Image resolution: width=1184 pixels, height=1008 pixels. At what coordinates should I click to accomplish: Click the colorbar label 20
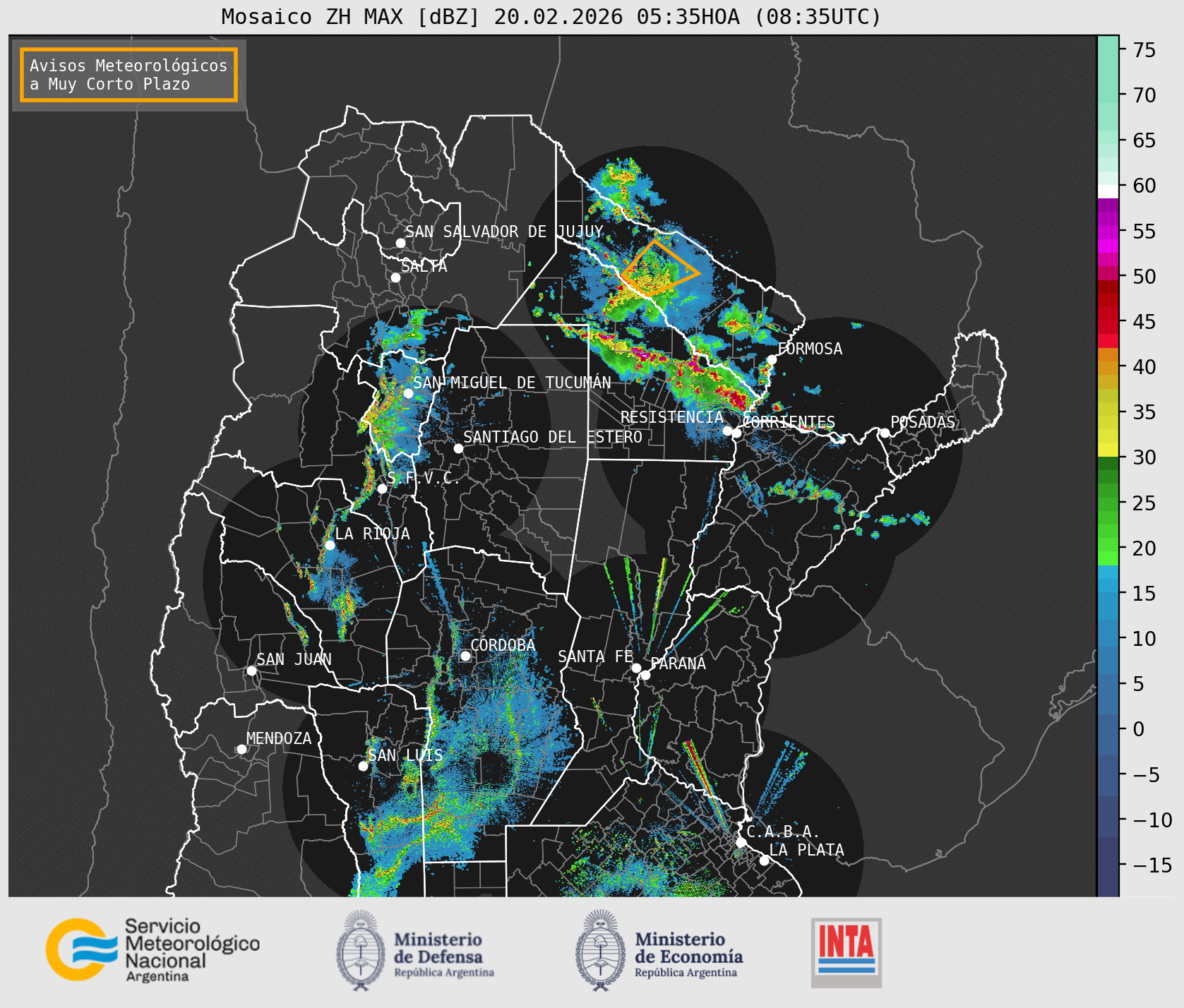[1144, 548]
